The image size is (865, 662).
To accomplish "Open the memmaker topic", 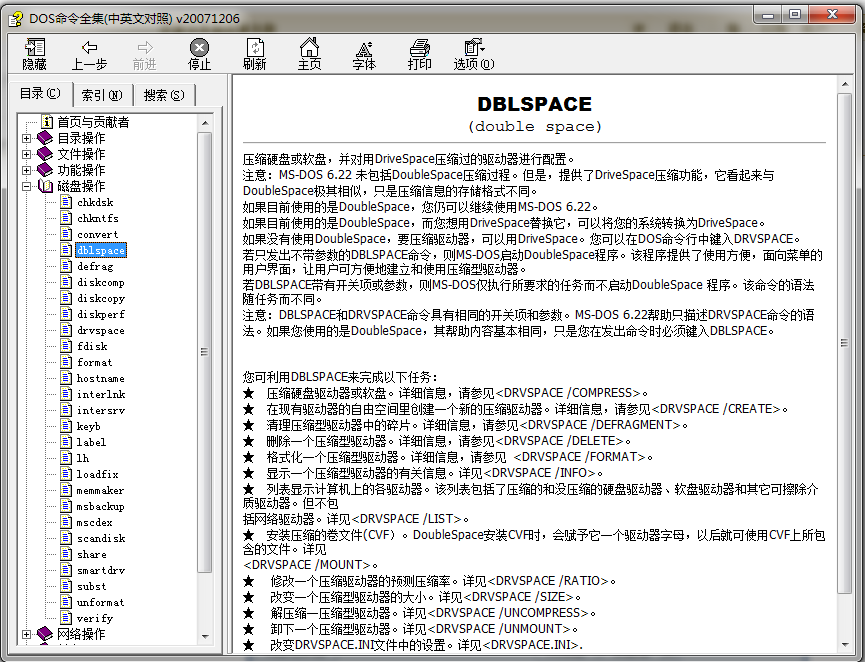I will (100, 490).
